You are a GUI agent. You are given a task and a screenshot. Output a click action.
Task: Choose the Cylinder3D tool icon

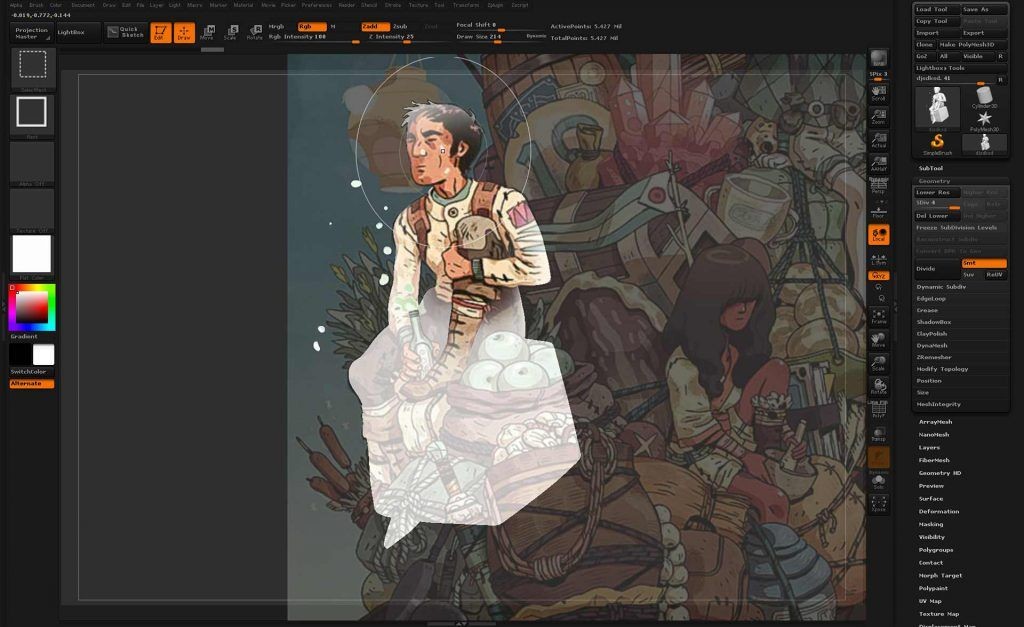coord(984,96)
